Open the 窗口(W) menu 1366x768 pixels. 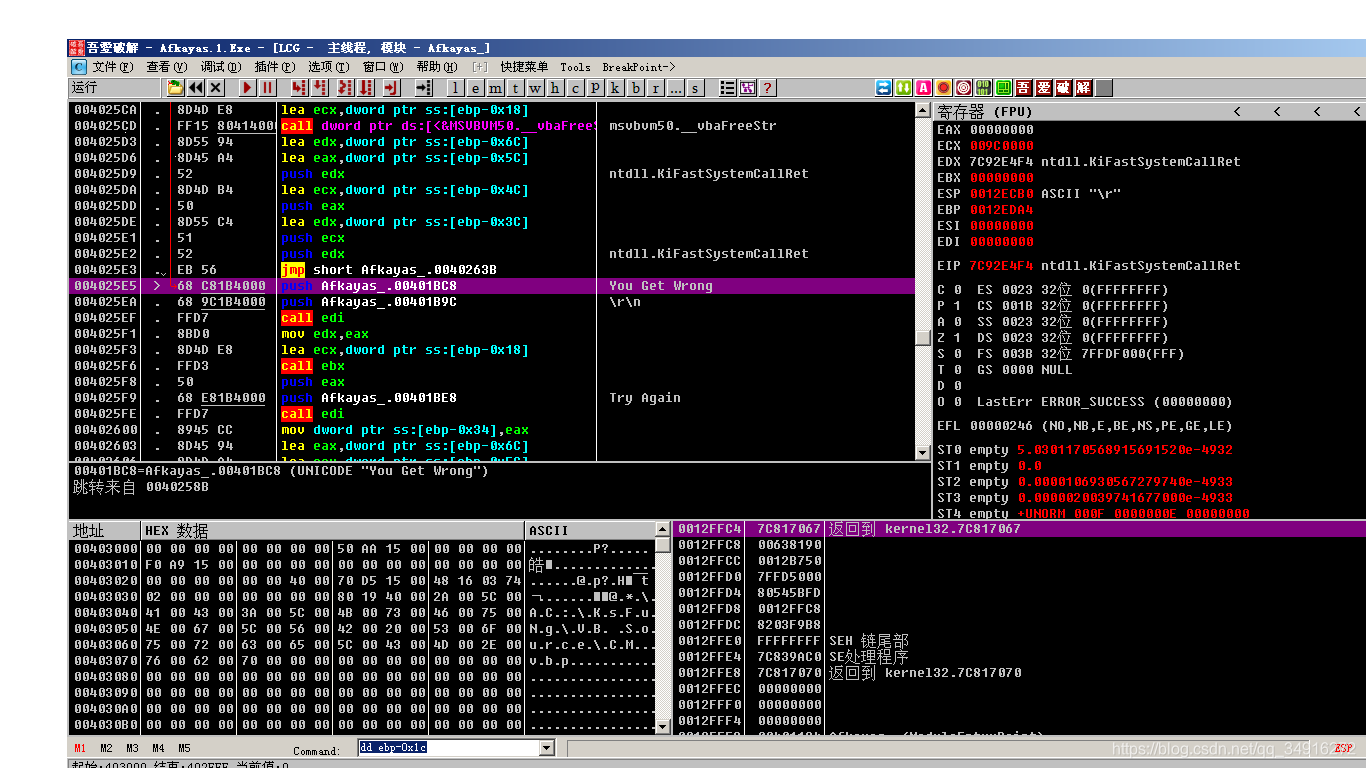pos(383,67)
